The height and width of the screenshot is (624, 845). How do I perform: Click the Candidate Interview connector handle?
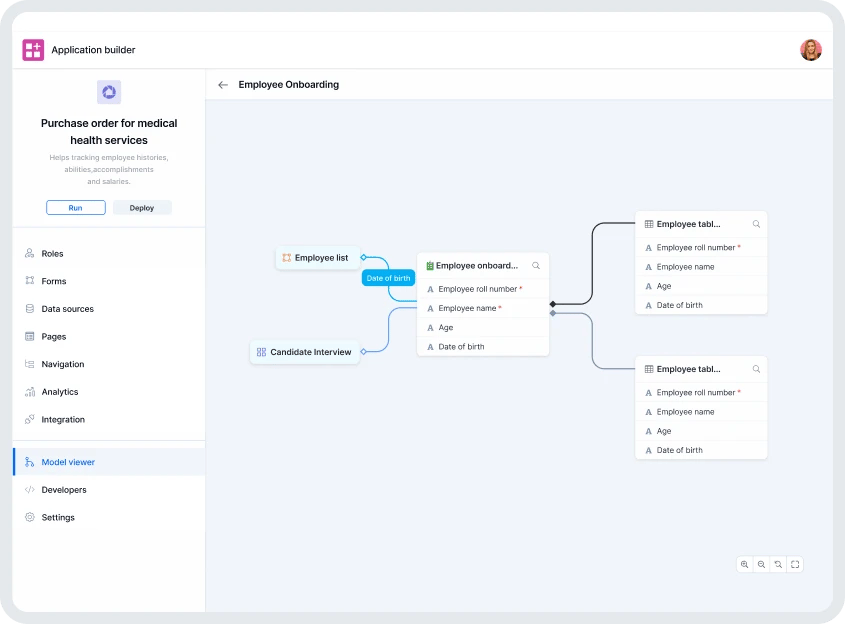point(363,352)
